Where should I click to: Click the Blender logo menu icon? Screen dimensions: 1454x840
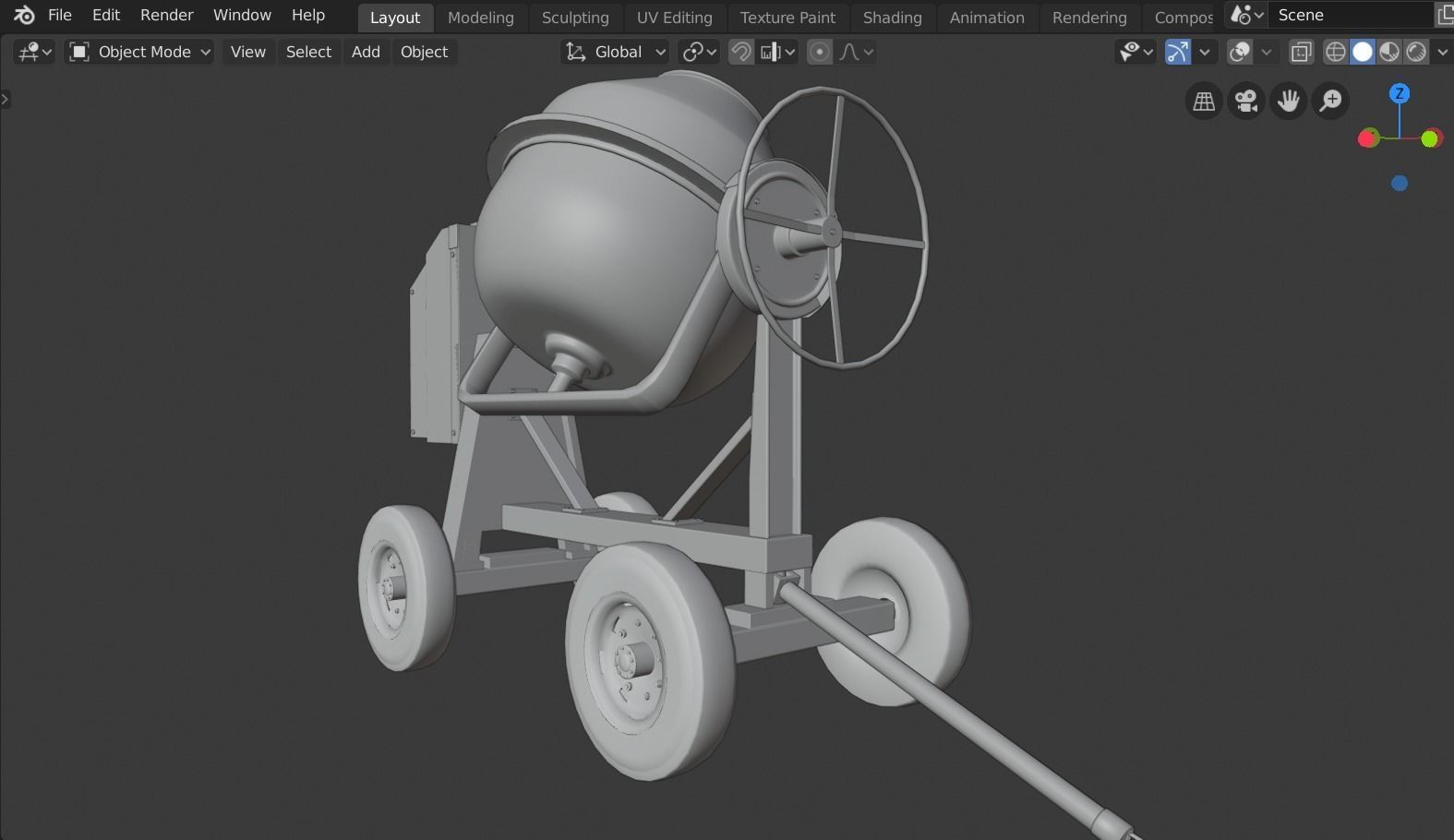point(25,16)
